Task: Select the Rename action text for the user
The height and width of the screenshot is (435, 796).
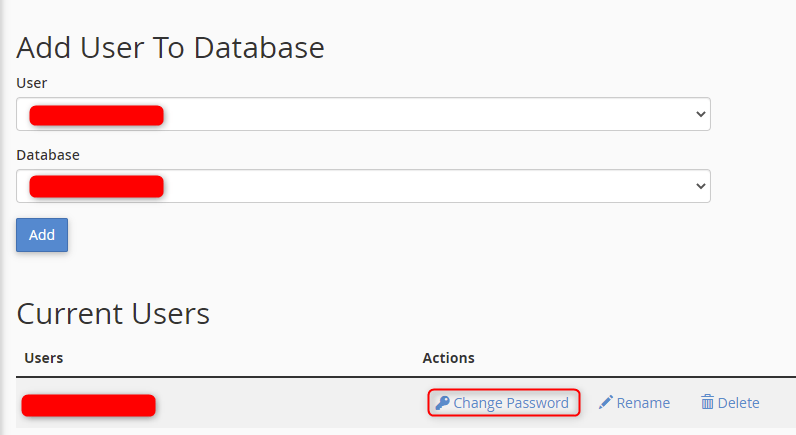Action: (643, 403)
